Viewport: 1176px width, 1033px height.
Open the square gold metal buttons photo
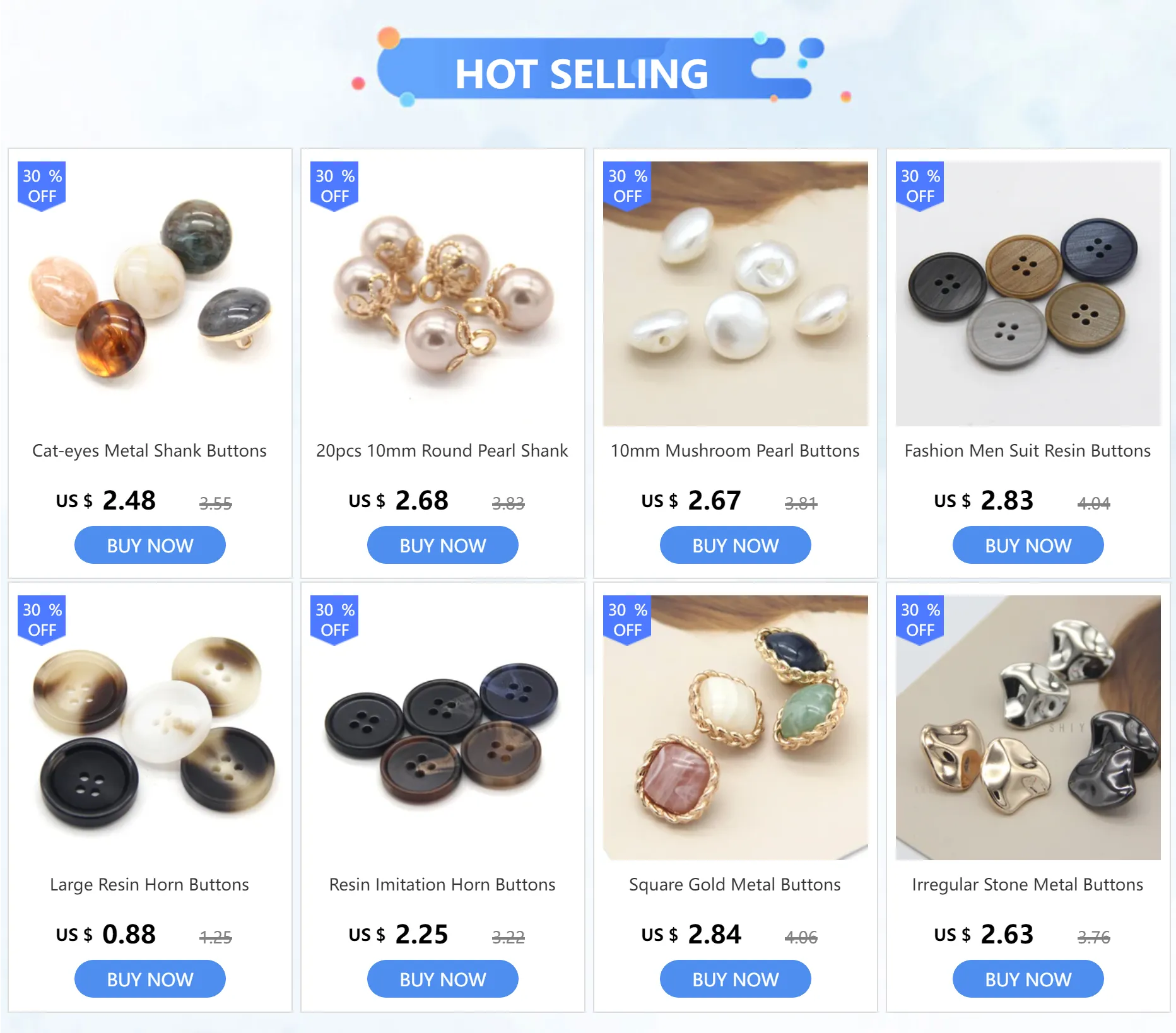(736, 728)
